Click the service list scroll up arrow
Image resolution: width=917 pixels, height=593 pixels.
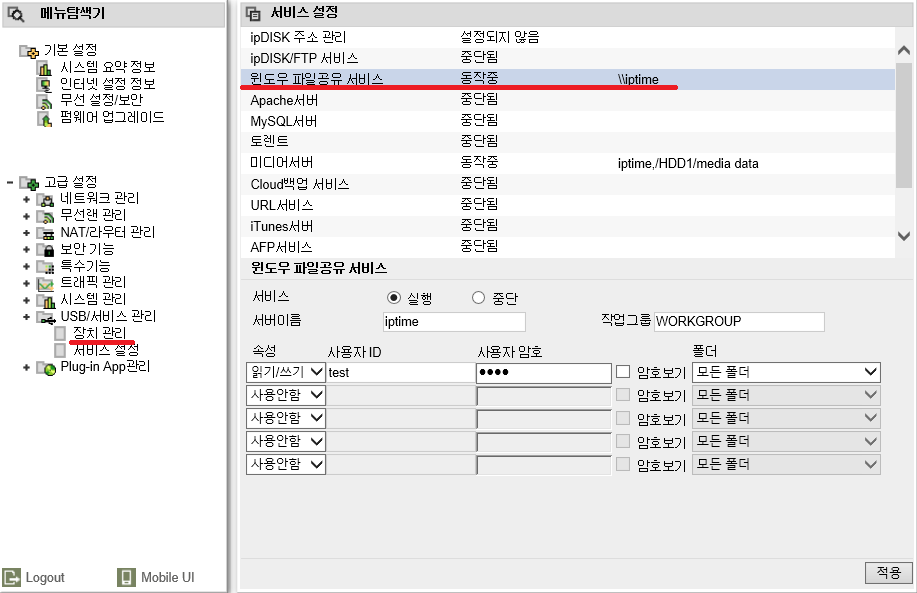(x=904, y=51)
